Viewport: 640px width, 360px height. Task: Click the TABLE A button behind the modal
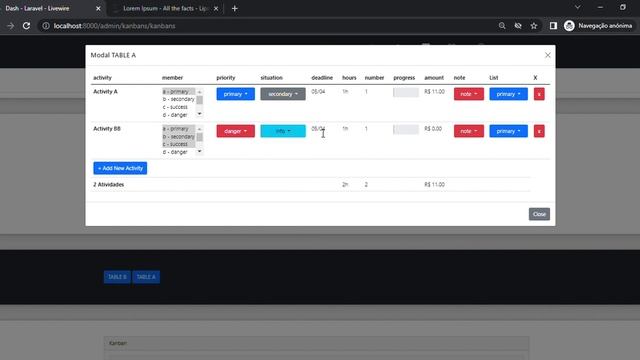click(146, 277)
